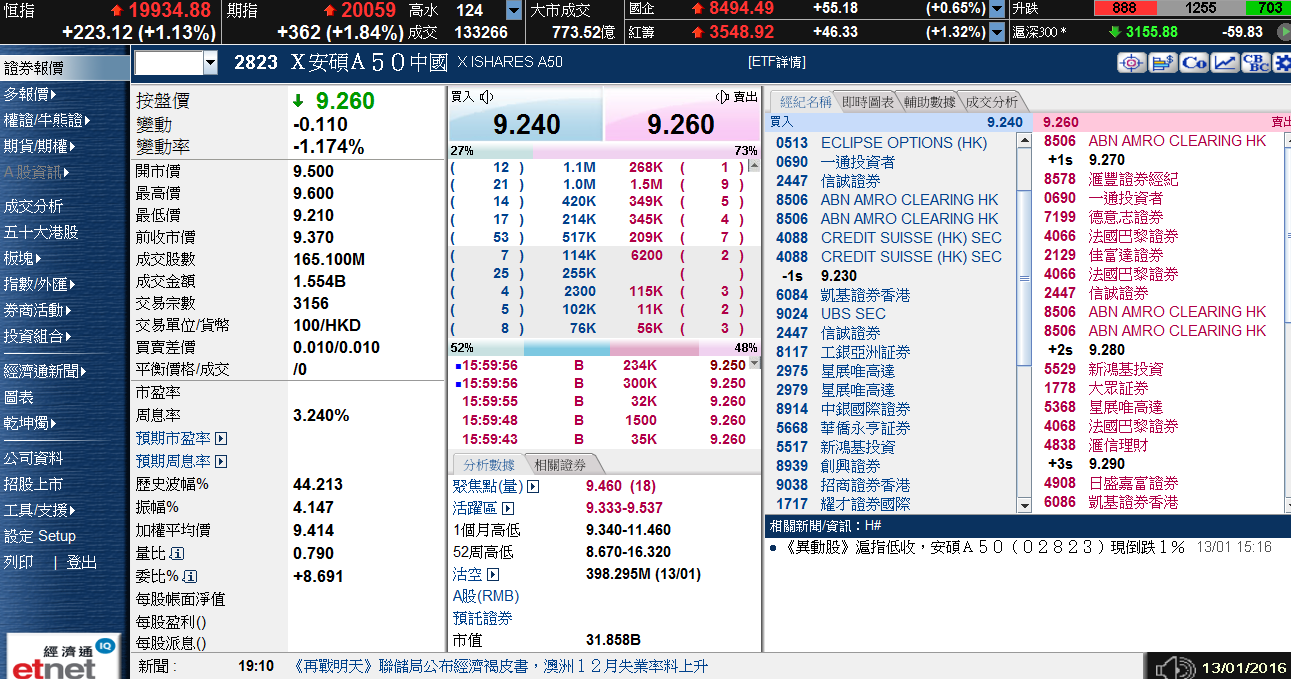Switch to the 即時圖表 tab
Viewport: 1291px width, 679px height.
point(867,102)
